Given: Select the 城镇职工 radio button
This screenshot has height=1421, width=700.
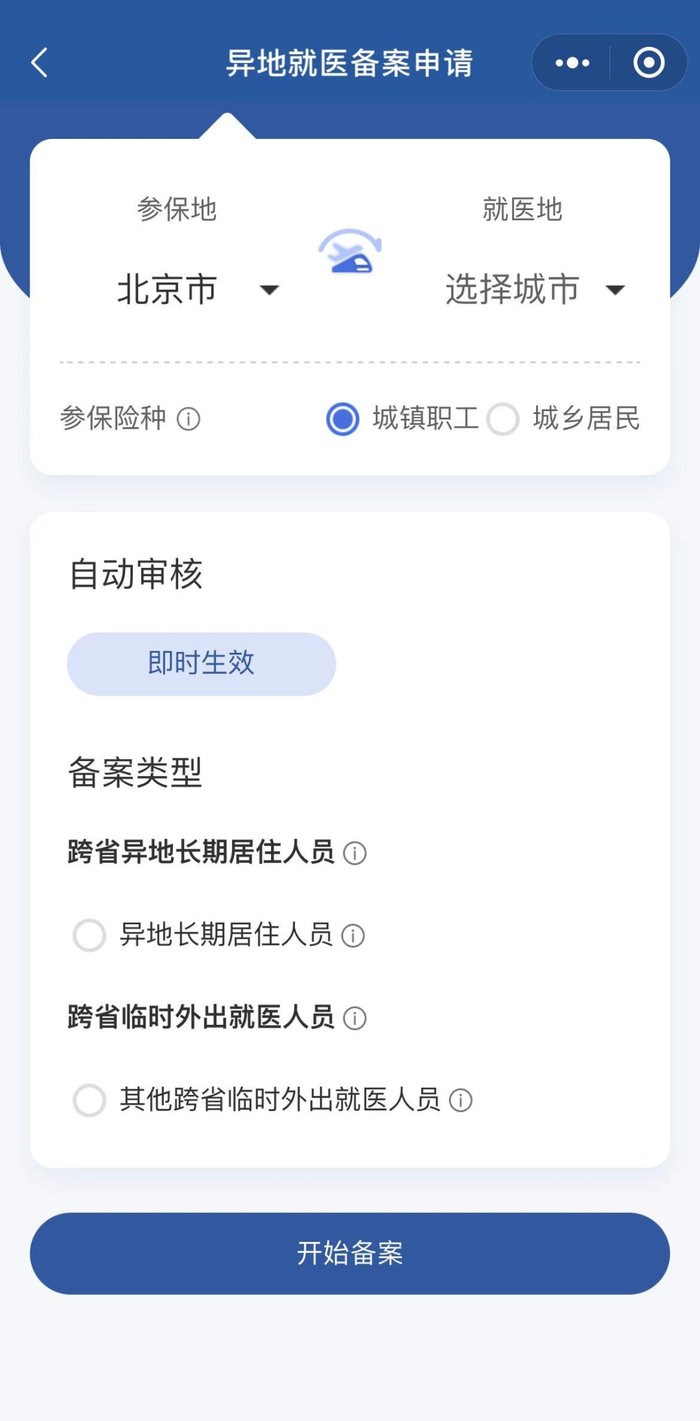Looking at the screenshot, I should 343,419.
